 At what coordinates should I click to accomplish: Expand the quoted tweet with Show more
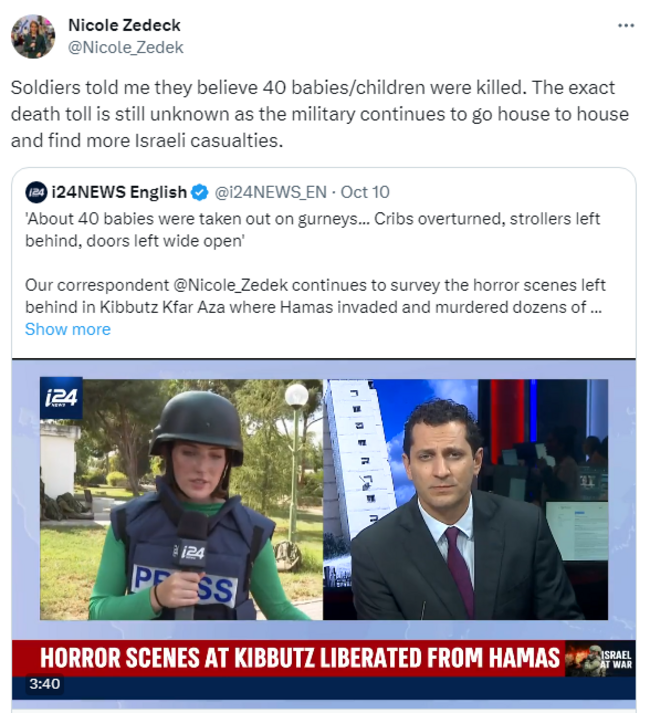pos(67,329)
